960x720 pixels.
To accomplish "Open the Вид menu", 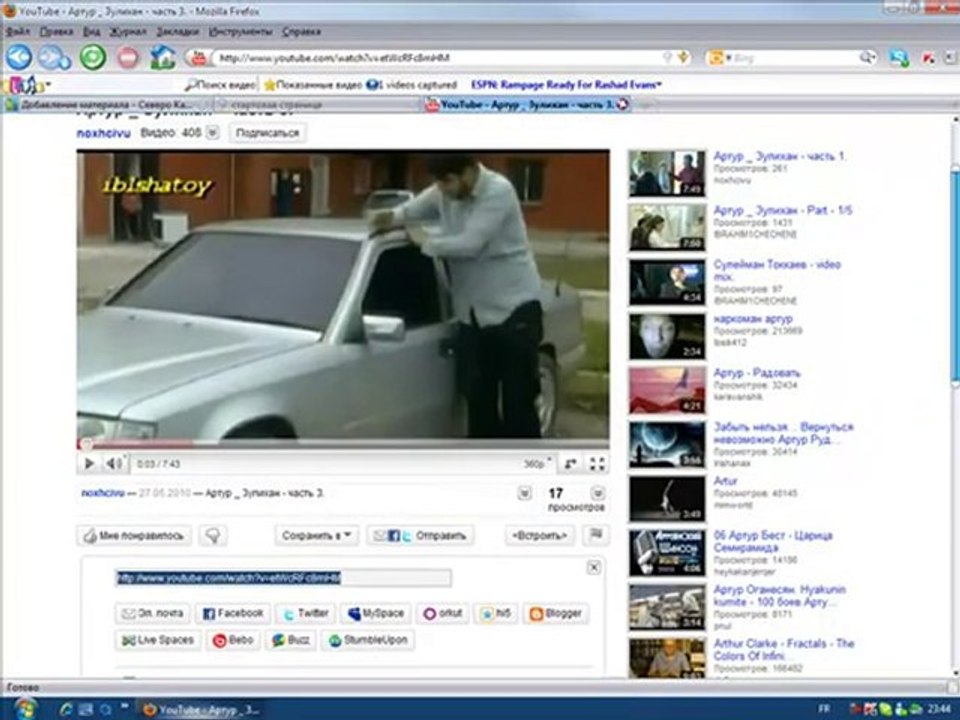I will (92, 32).
